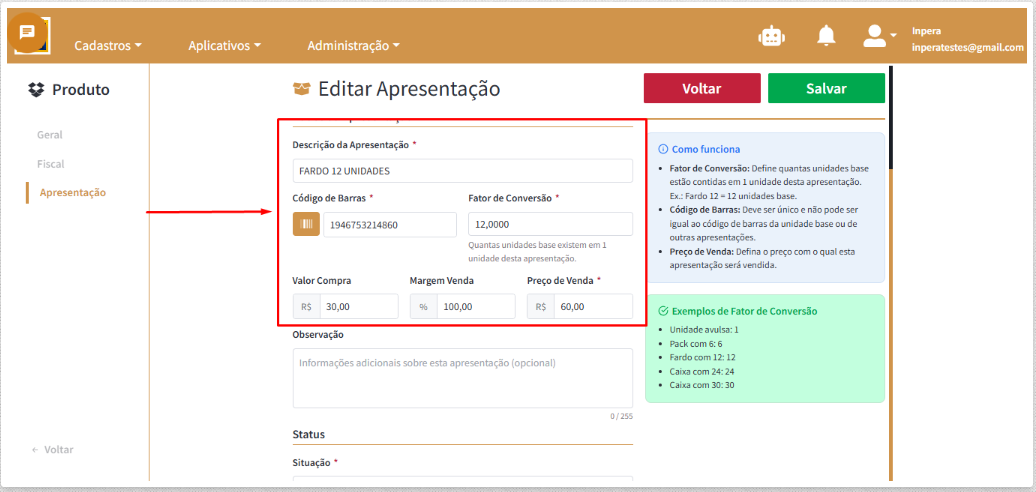Open the Situação dropdown field
The image size is (1036, 492).
pyautogui.click(x=462, y=480)
